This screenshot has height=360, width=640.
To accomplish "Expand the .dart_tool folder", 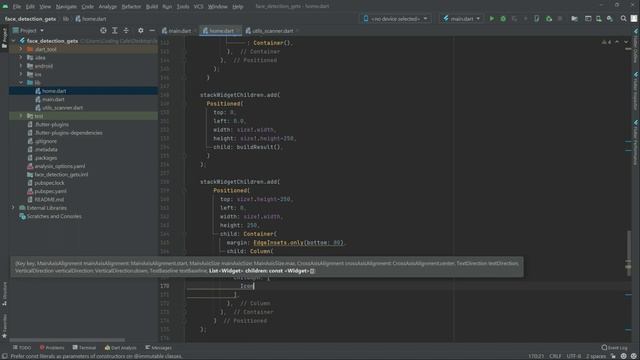I will coord(21,49).
